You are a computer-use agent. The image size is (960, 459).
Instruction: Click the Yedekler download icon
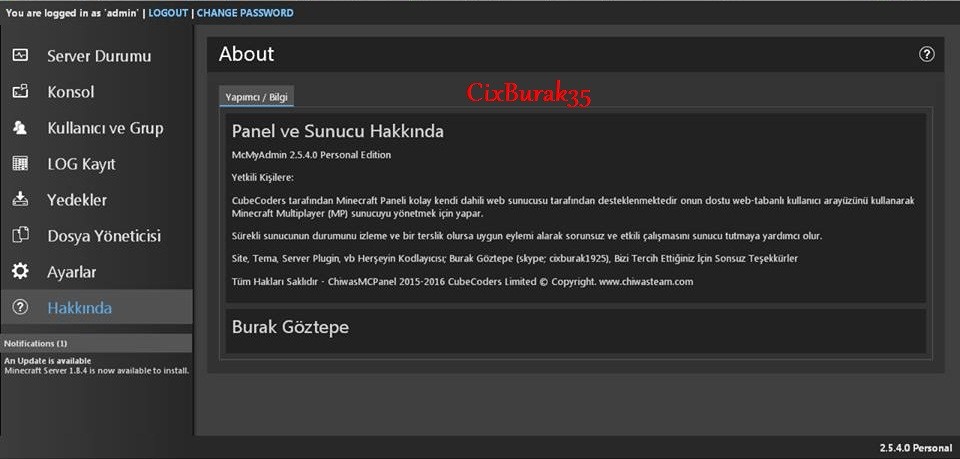[20, 199]
